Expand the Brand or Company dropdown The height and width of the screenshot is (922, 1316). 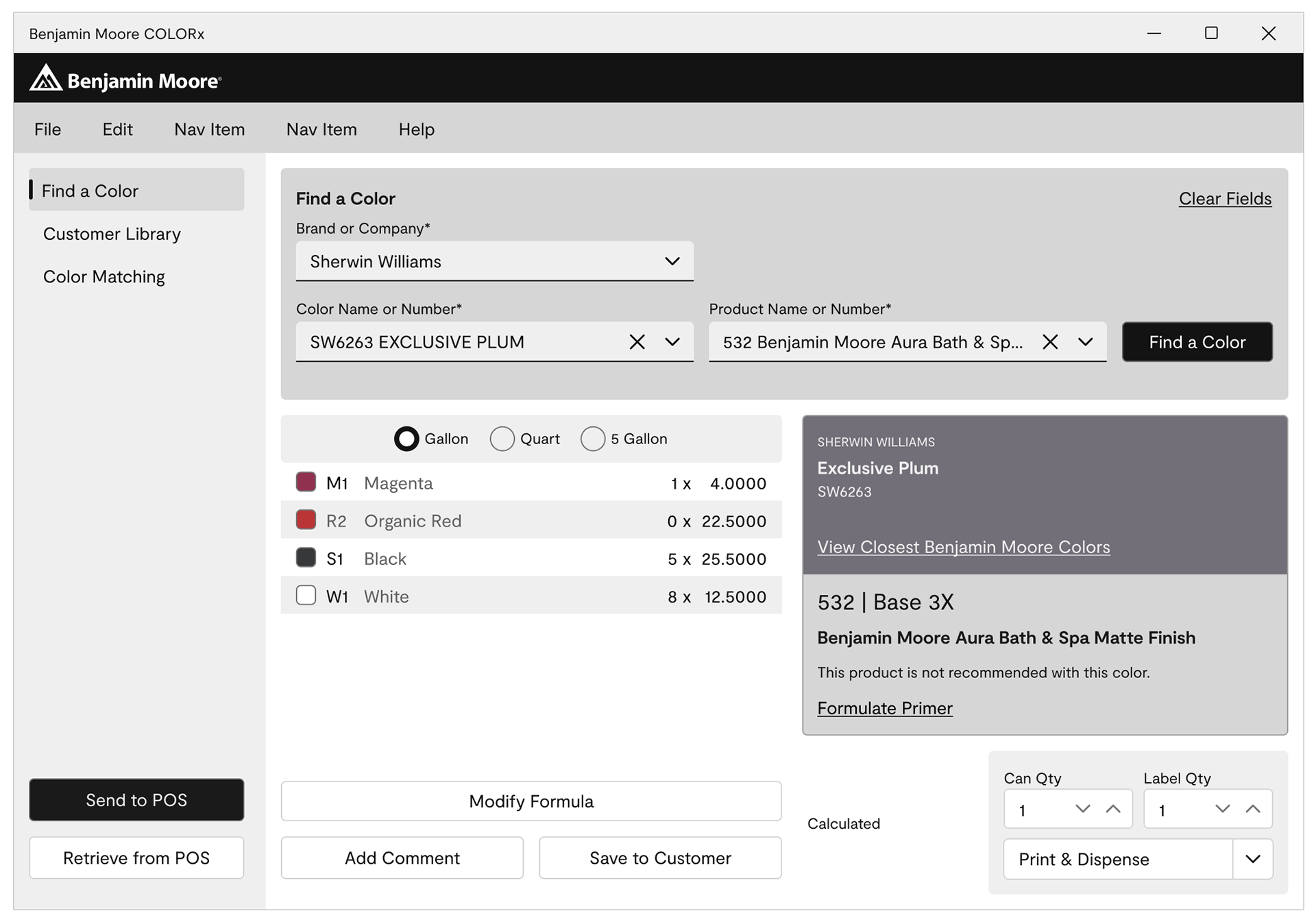672,261
